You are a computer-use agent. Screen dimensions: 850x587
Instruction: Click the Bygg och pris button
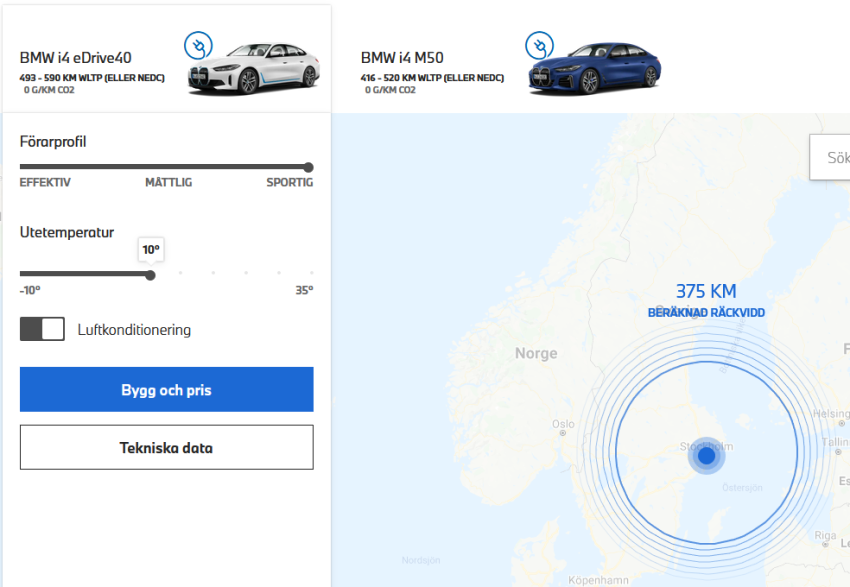[166, 390]
